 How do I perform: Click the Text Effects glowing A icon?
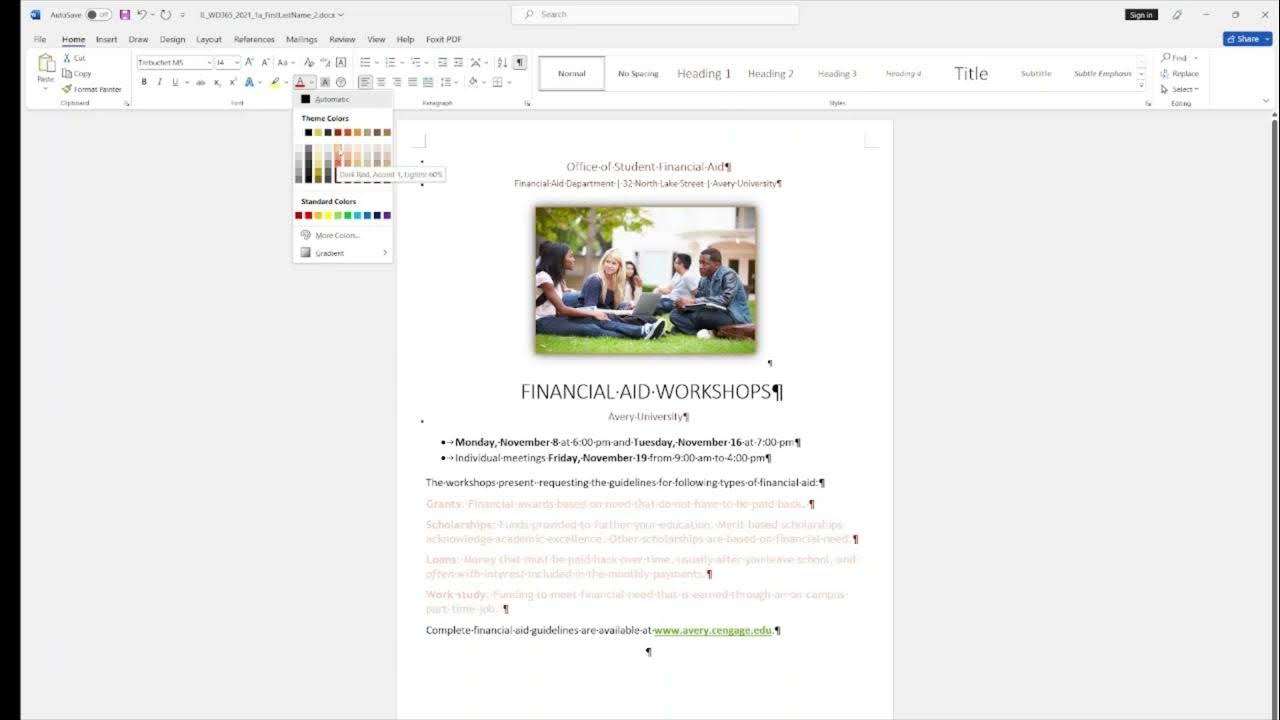pyautogui.click(x=249, y=82)
